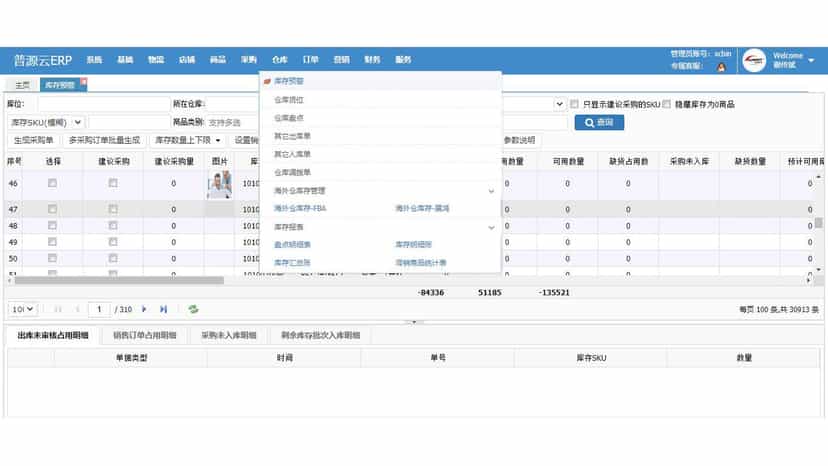
Task: Toggle the 隐藏库存为0商品 checkbox
Action: (x=666, y=104)
